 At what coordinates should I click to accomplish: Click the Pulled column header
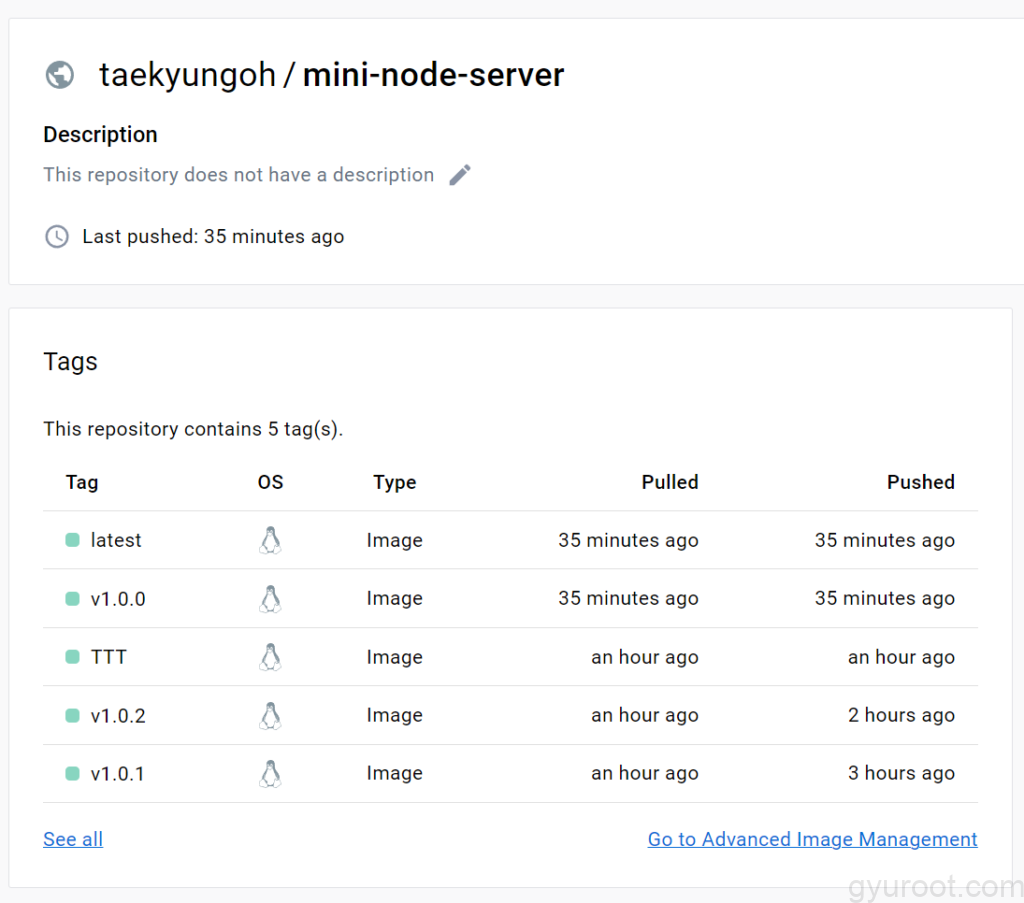669,482
